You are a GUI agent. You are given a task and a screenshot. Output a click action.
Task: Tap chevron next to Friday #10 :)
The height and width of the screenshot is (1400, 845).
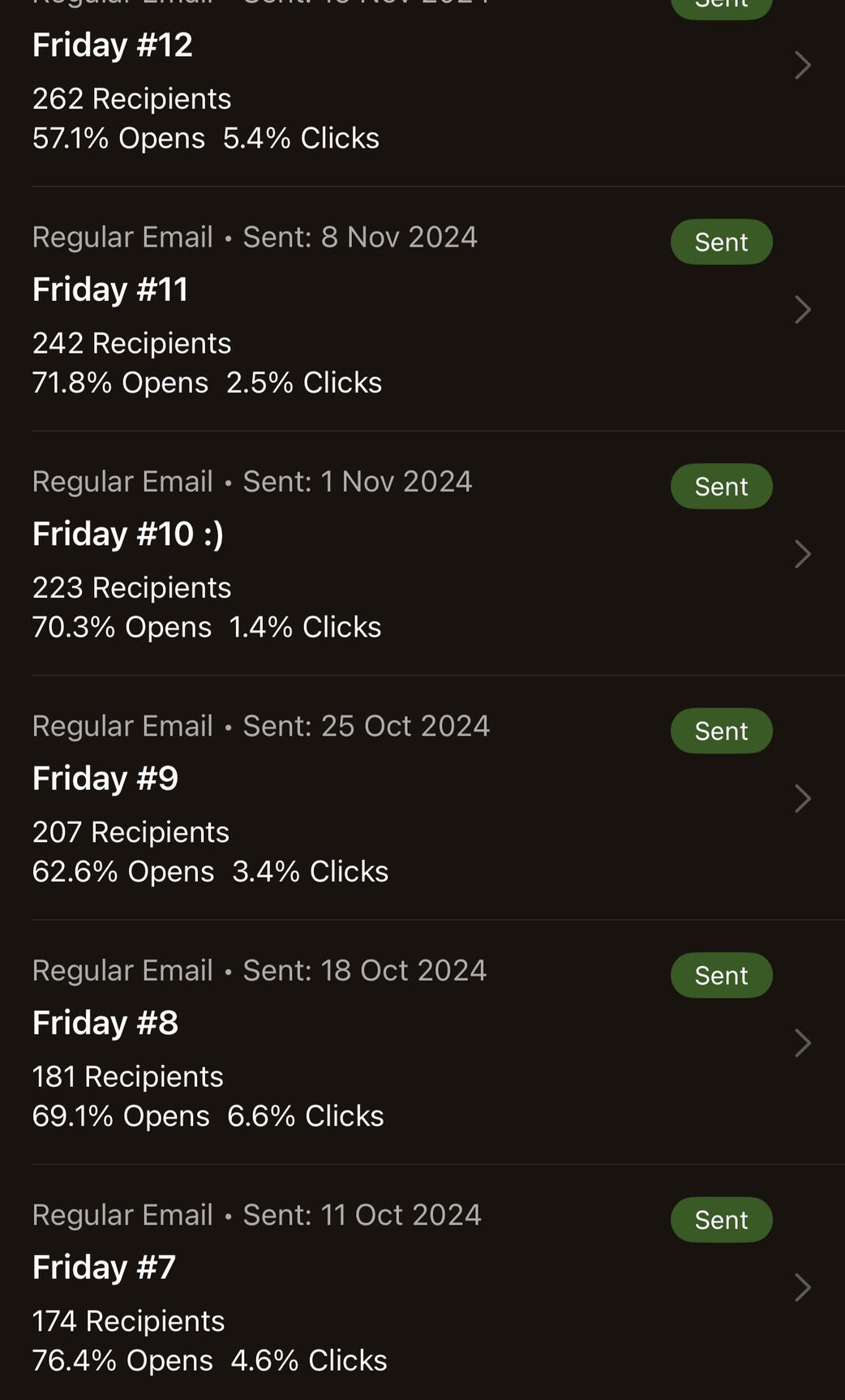pyautogui.click(x=802, y=554)
